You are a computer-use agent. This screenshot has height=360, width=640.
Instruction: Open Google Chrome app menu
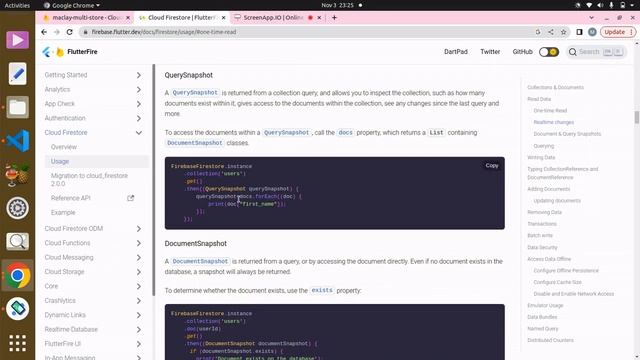[72, 5]
